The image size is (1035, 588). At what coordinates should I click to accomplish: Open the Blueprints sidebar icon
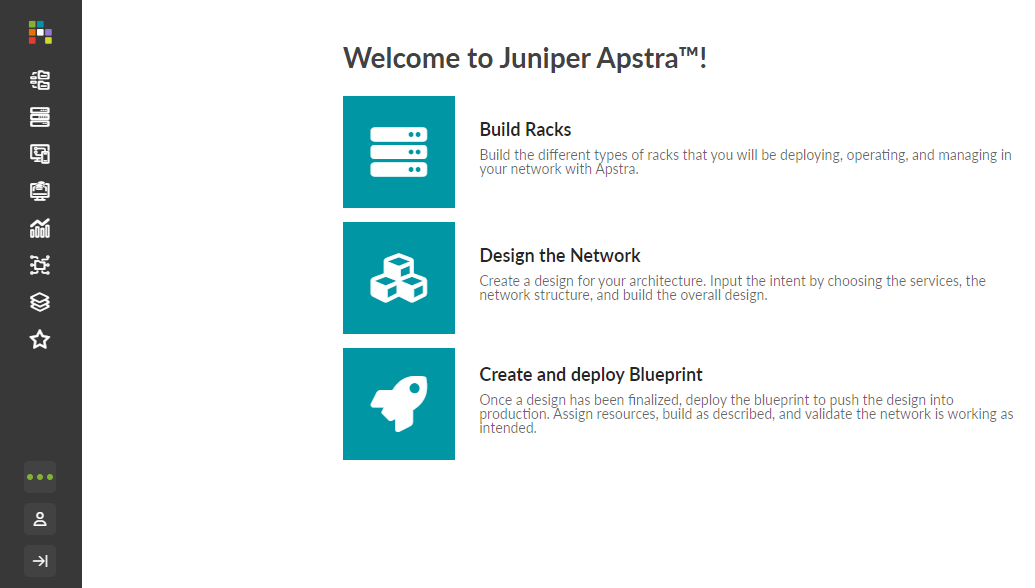tap(40, 80)
